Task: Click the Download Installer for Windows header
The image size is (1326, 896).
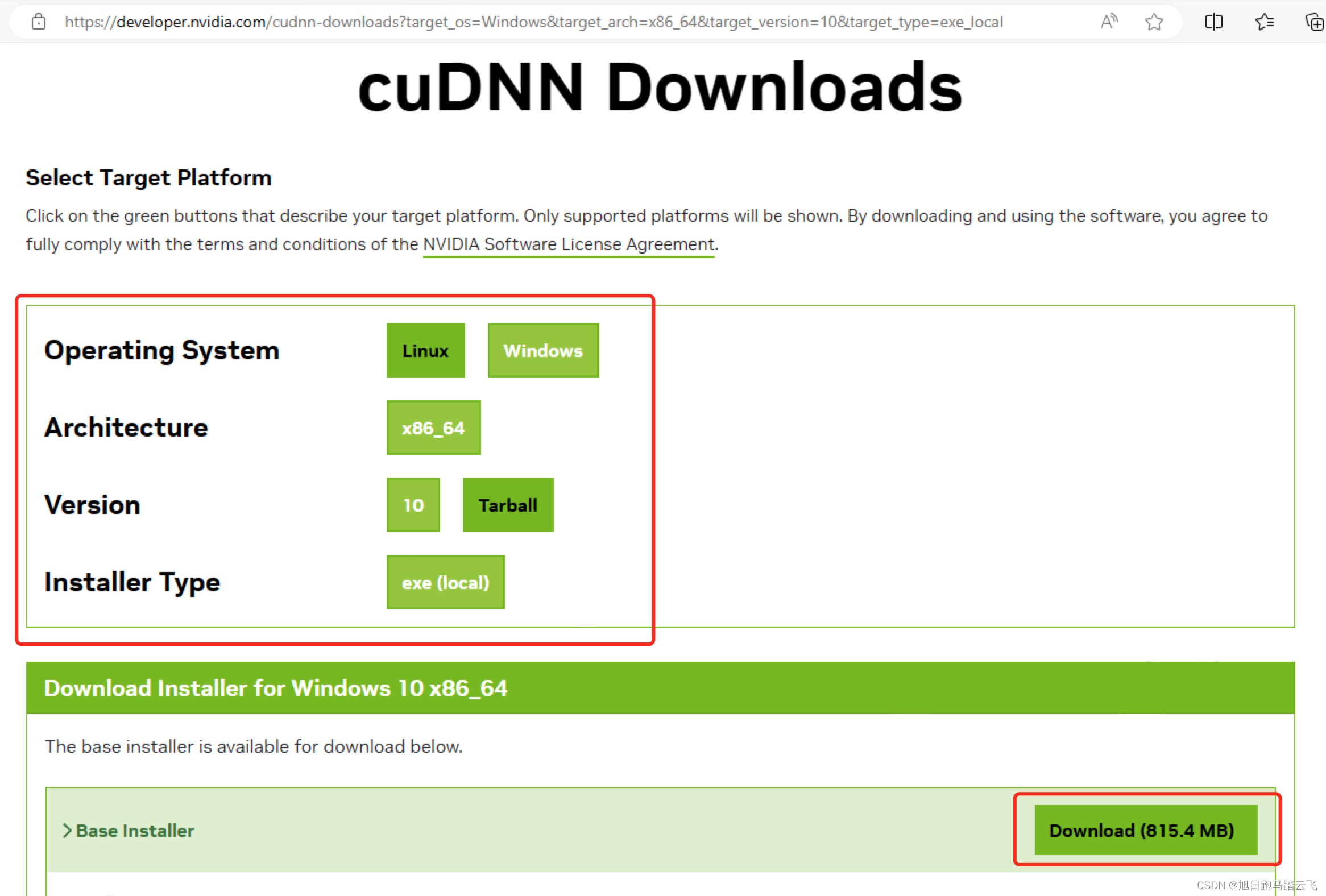Action: tap(276, 688)
